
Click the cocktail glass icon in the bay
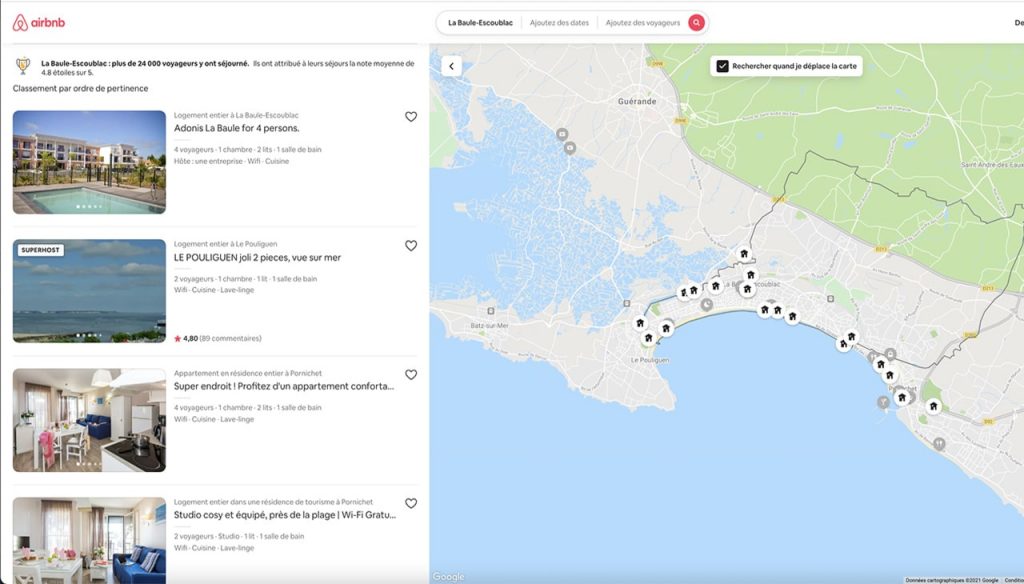(883, 402)
